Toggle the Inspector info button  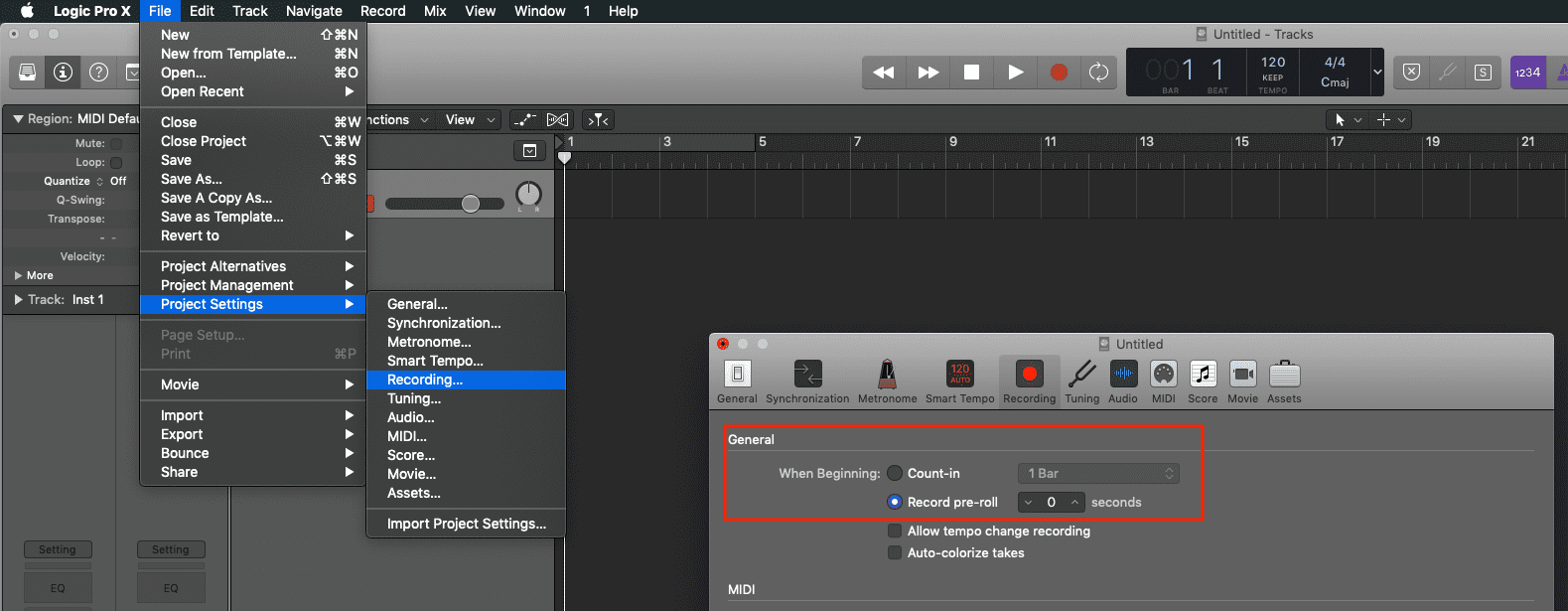[x=63, y=72]
